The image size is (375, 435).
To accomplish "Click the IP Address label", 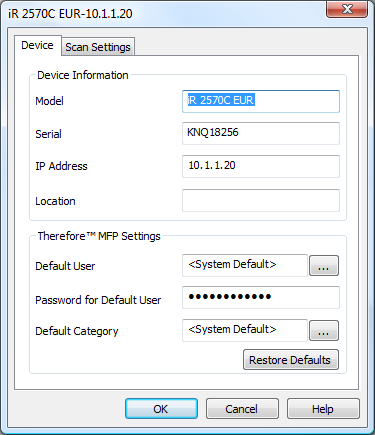I will click(61, 166).
